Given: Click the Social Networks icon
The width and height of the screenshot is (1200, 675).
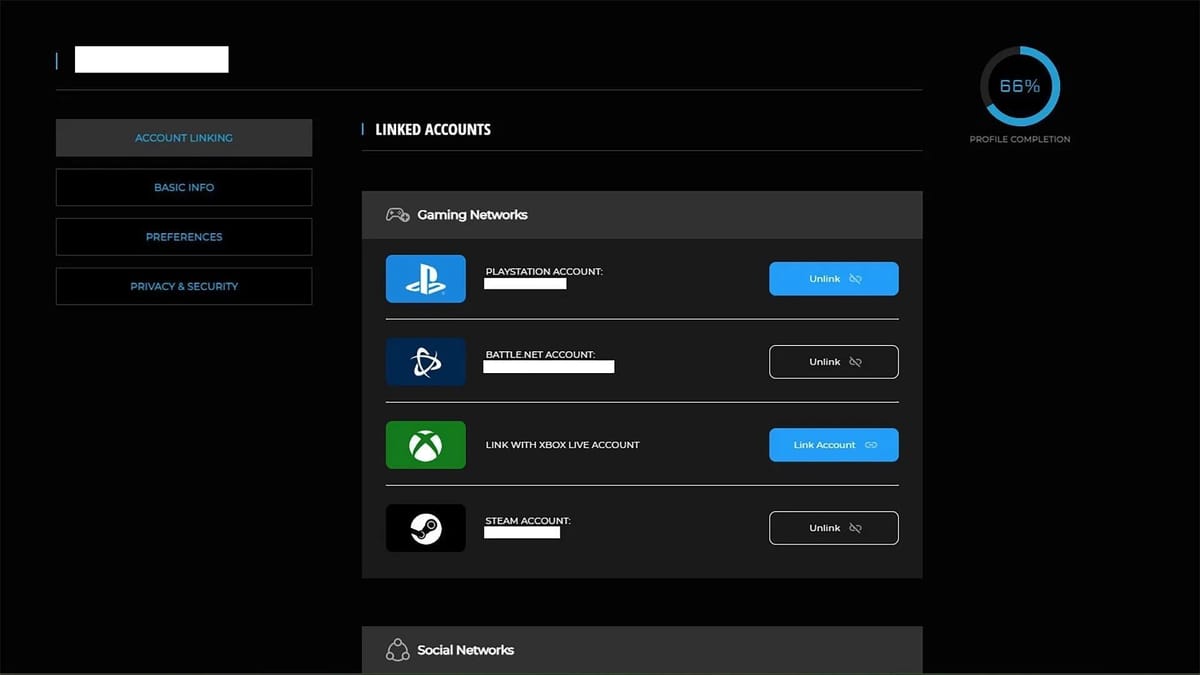Looking at the screenshot, I should coord(397,649).
